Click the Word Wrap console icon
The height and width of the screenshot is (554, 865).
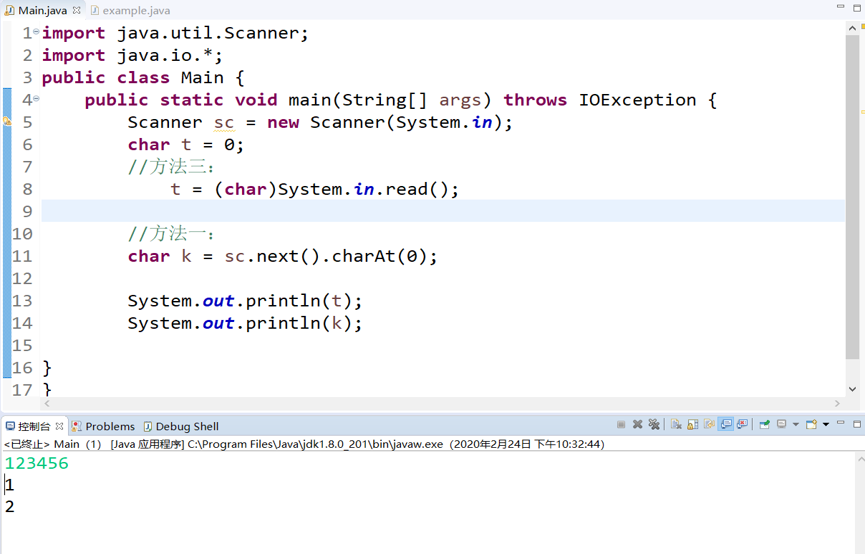pos(709,425)
